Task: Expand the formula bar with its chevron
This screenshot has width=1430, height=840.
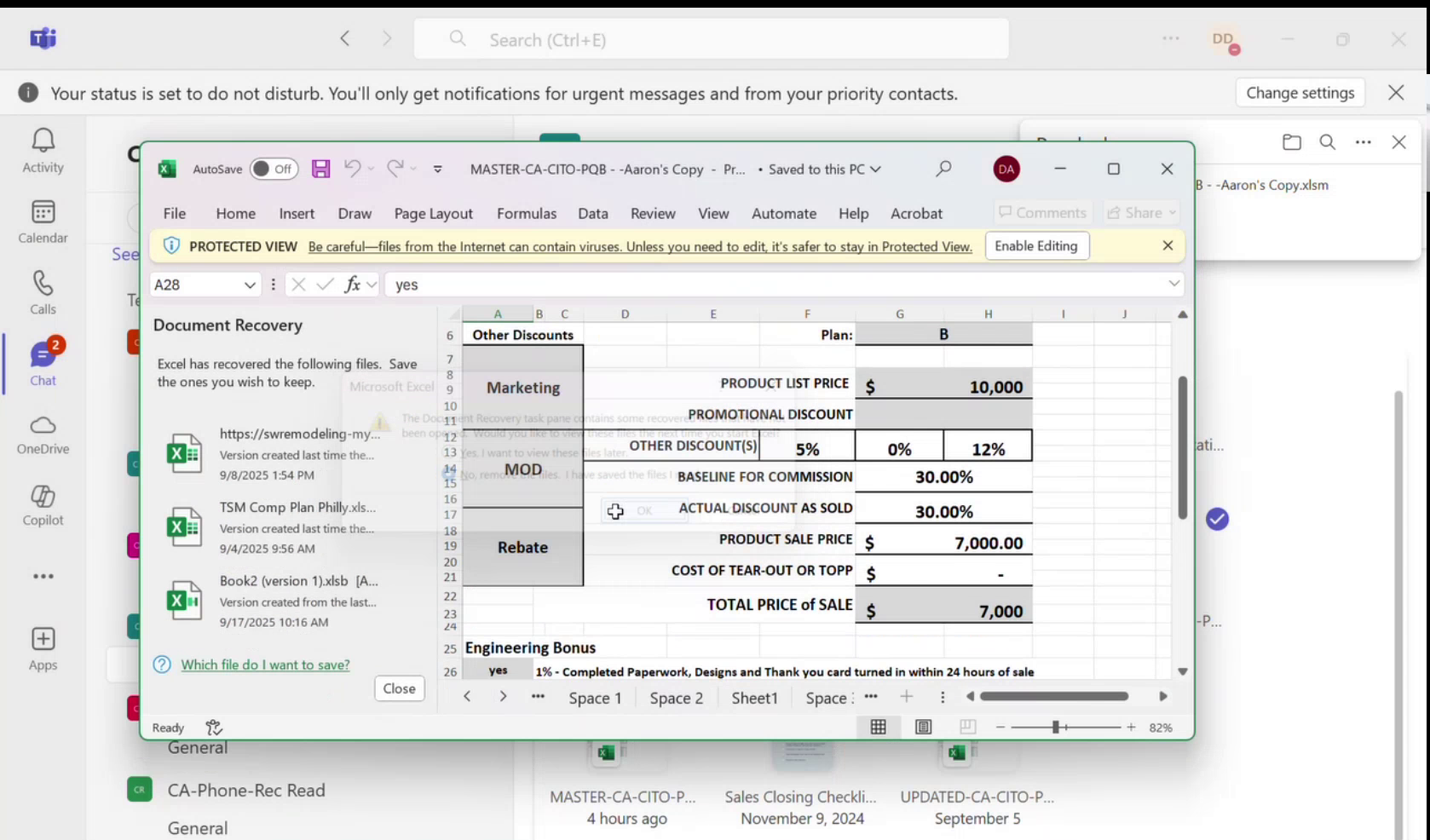Action: (1174, 284)
